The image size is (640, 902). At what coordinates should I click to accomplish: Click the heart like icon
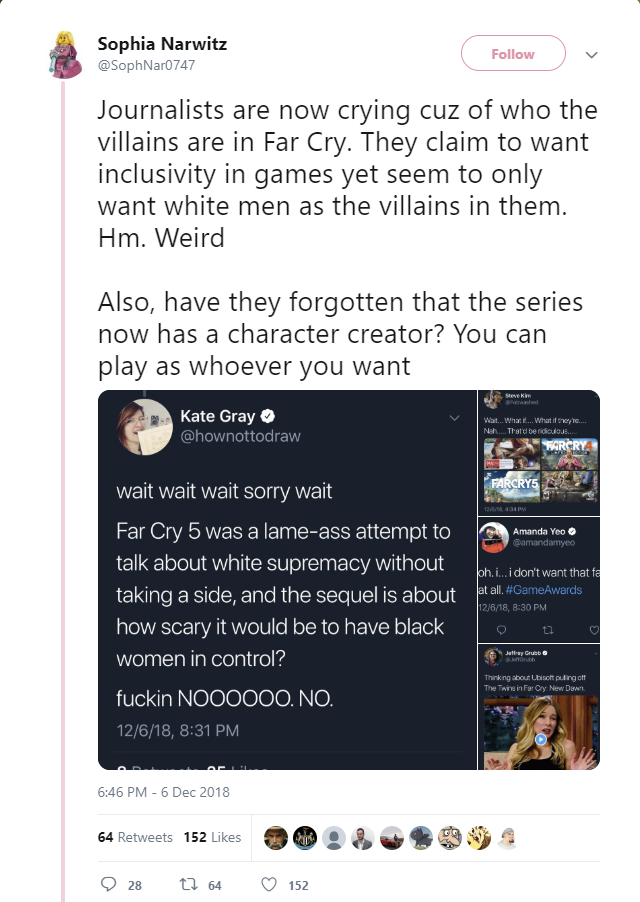tap(269, 884)
